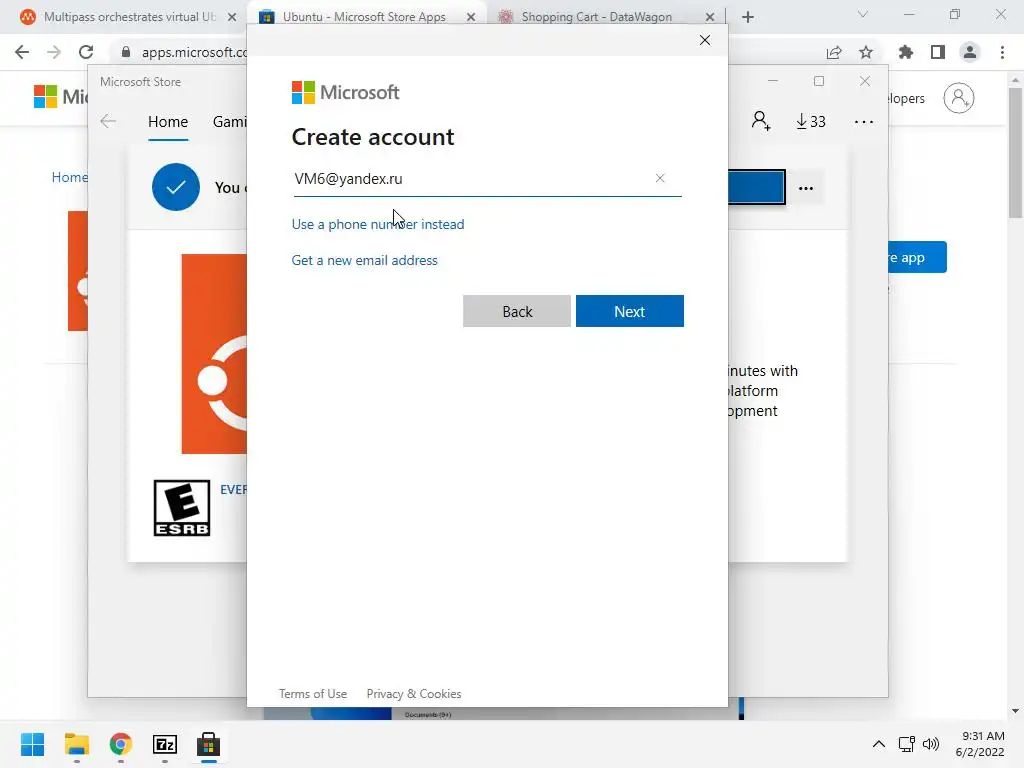Open Windows Start menu
Screen dimensions: 1024x768
pos(32,744)
